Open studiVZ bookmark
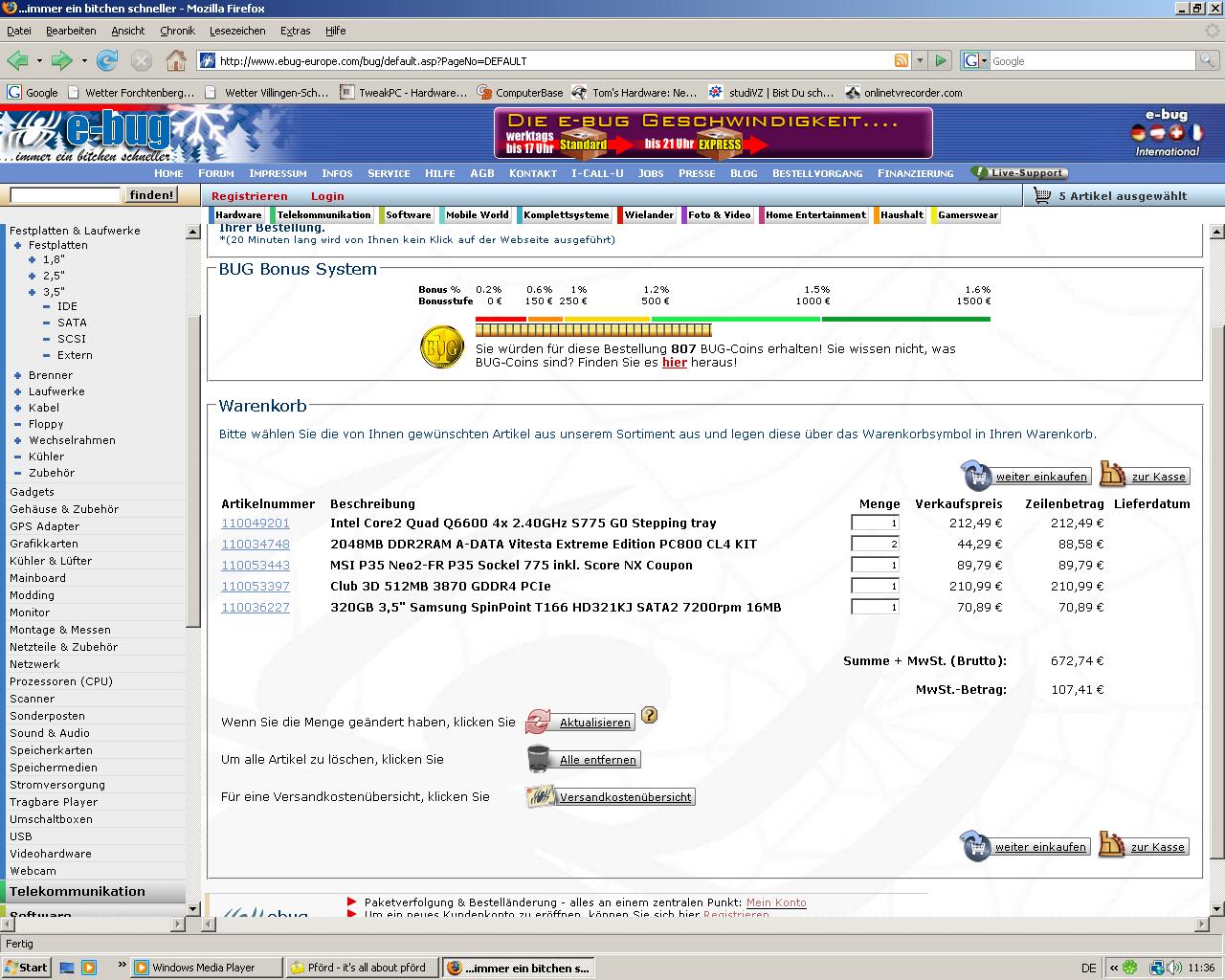1225x980 pixels. [770, 93]
